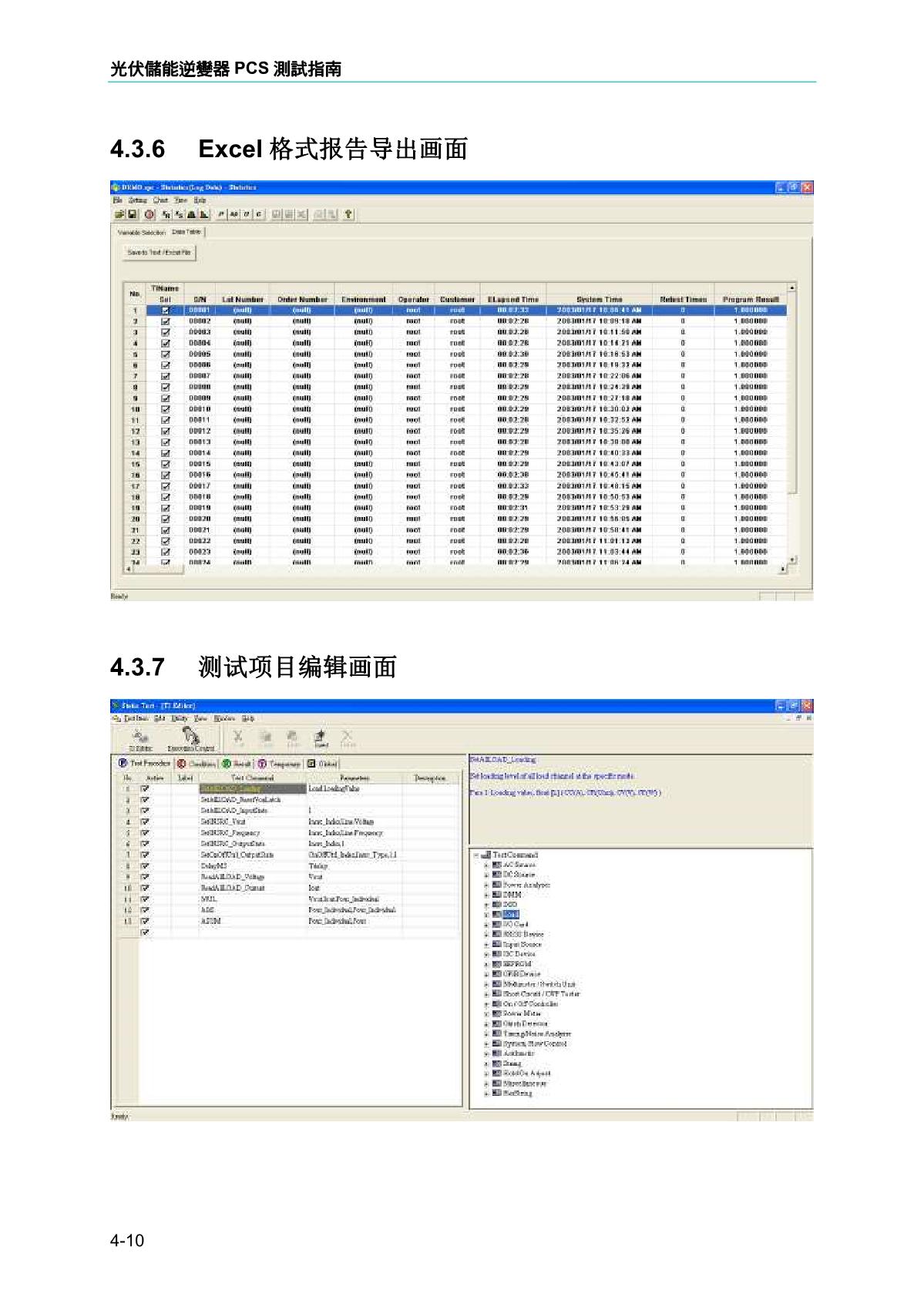Click the greyed Cut scissors toolbar icon

point(238,739)
